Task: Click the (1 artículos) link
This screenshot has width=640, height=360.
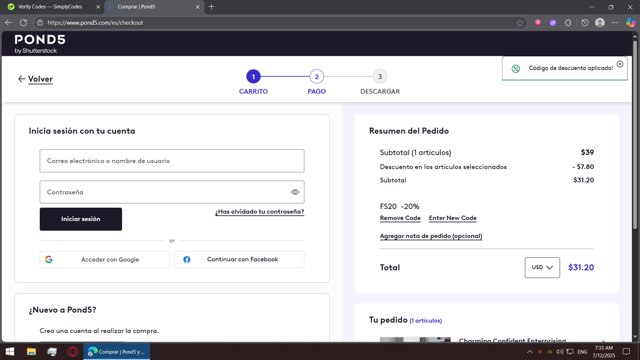Action: pos(426,321)
